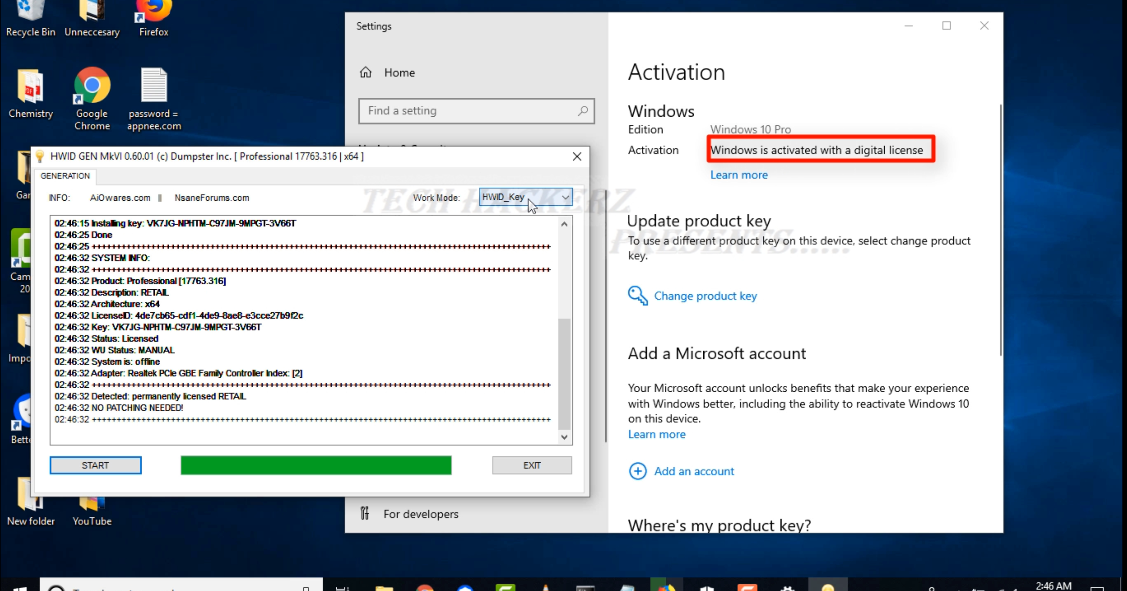Click the 'NO PATCHING NEEDED!' log line
The image size is (1127, 591).
pos(119,408)
